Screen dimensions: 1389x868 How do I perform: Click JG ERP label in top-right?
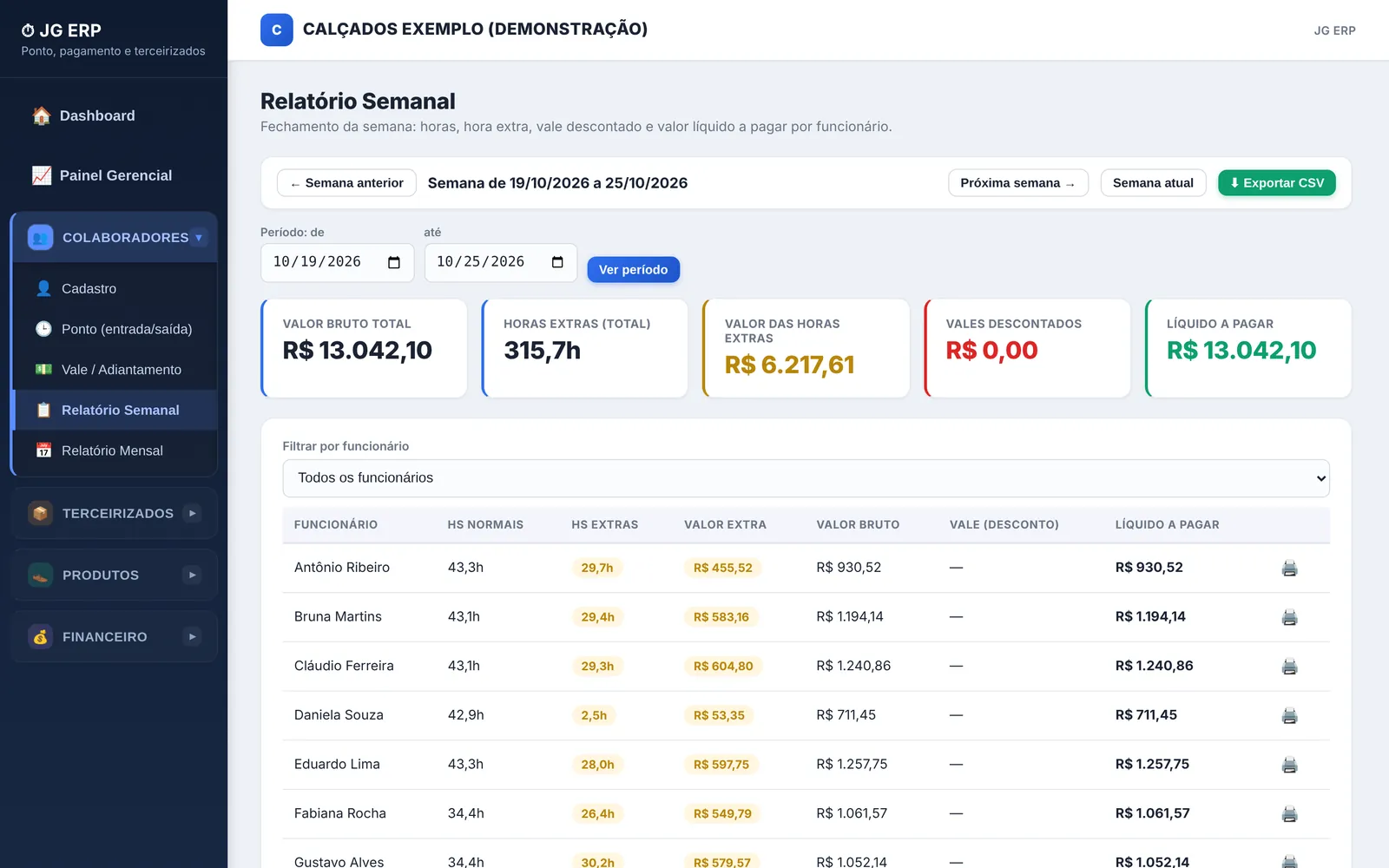(1334, 30)
